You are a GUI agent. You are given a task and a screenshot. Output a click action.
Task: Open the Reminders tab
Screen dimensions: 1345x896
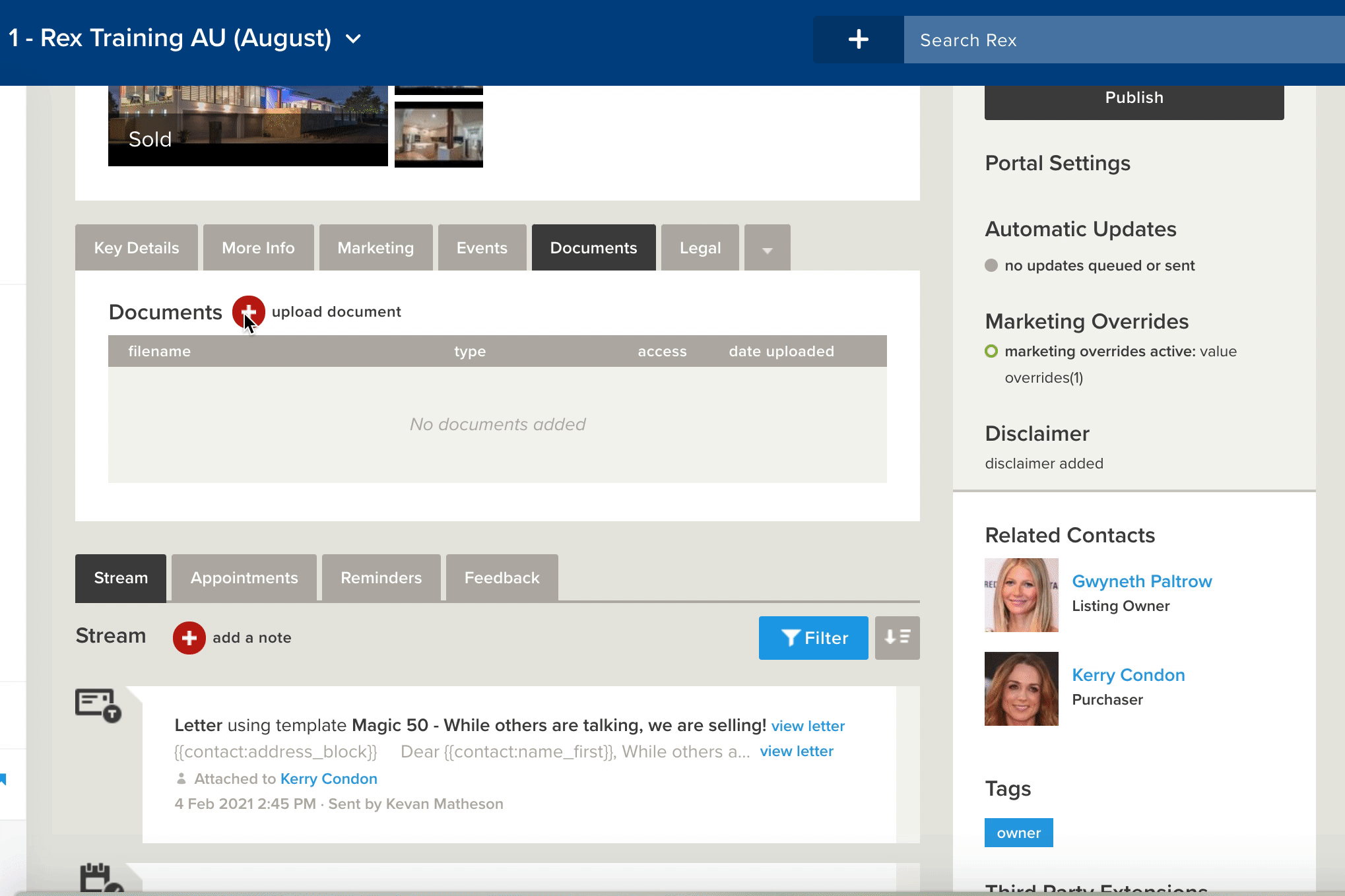coord(381,578)
